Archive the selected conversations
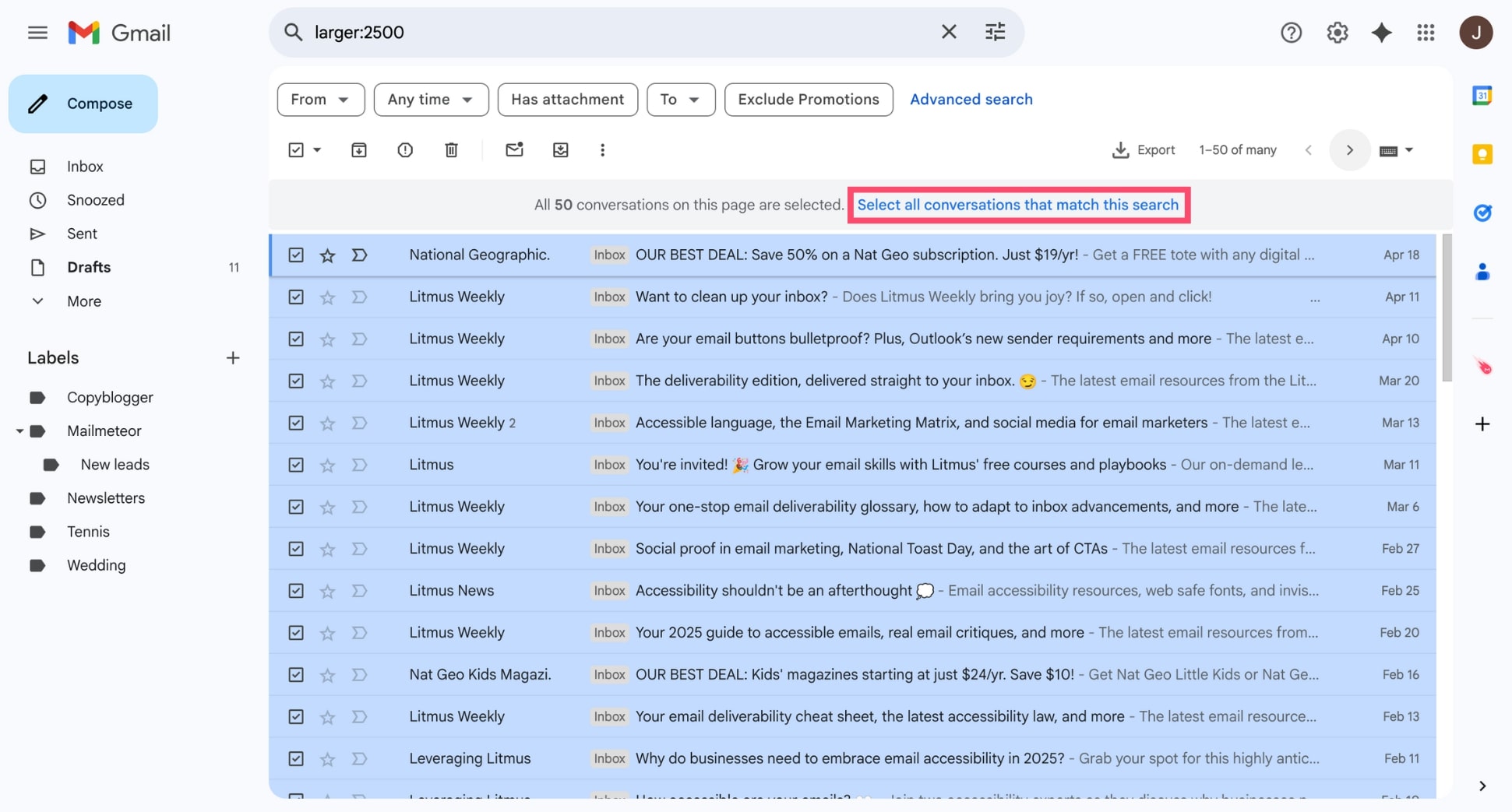The height and width of the screenshot is (812, 1512). tap(358, 150)
